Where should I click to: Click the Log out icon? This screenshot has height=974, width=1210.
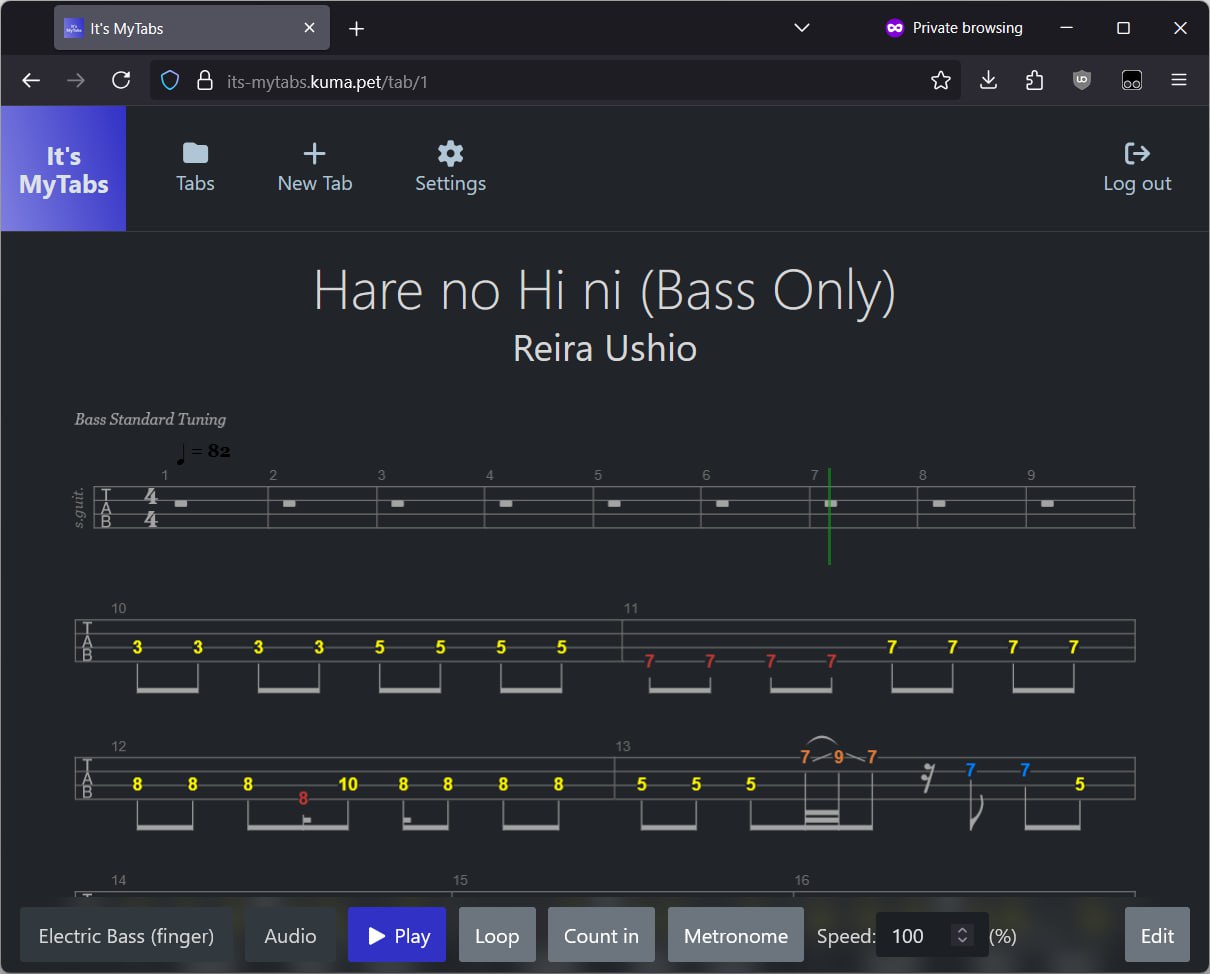pos(1137,154)
